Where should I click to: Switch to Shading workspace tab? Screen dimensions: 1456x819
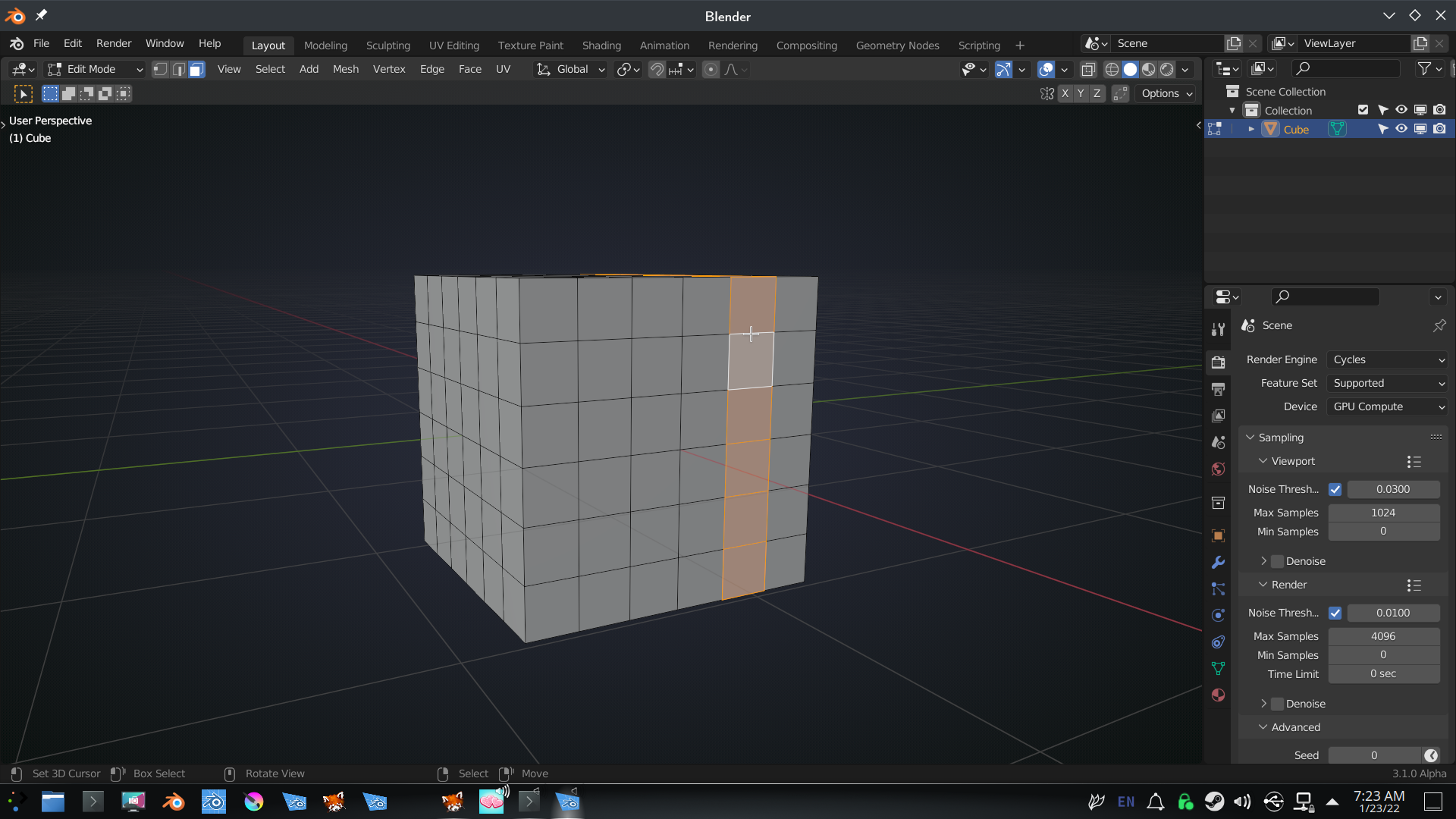[601, 45]
